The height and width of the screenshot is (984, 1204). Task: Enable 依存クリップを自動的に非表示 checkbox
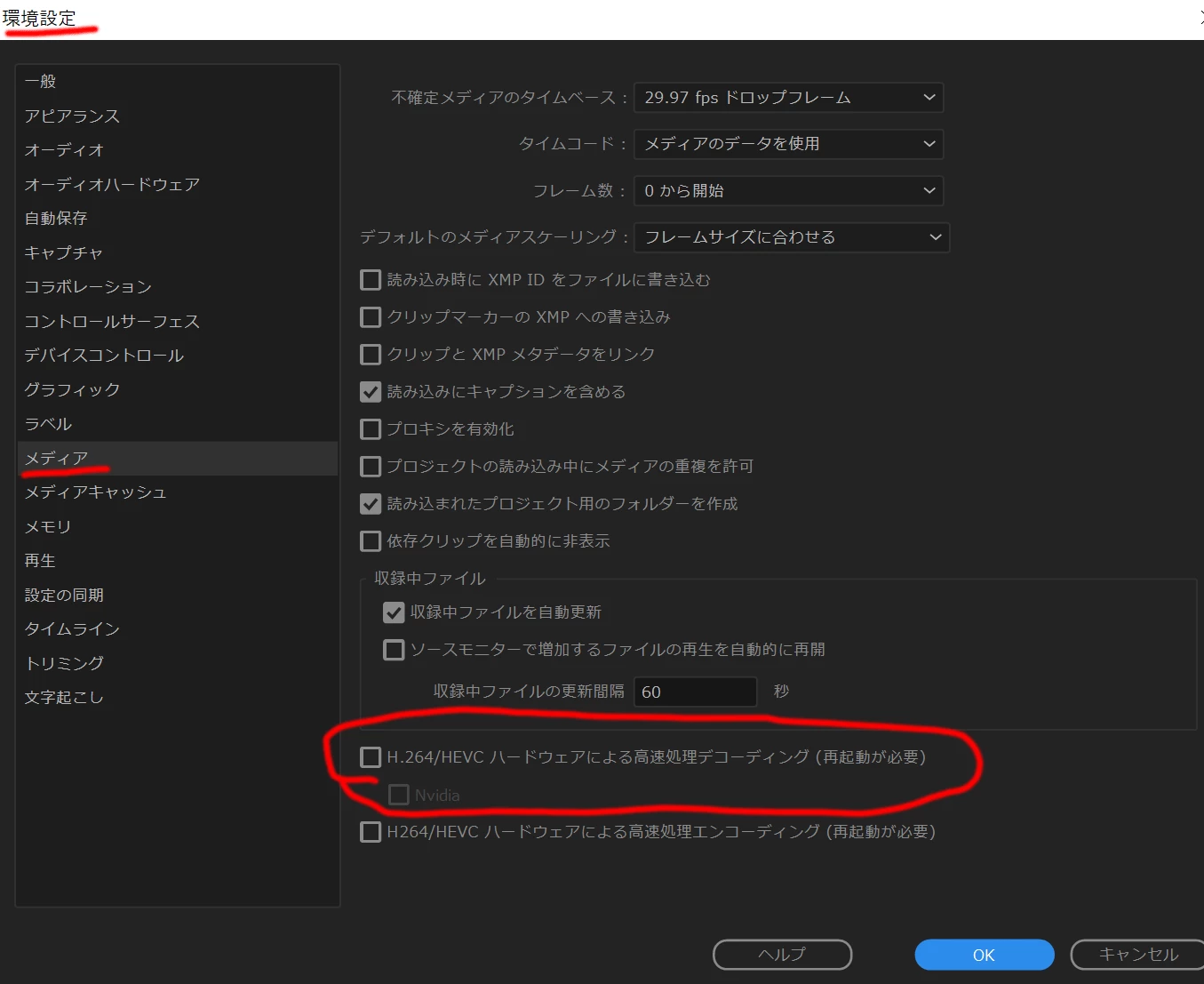coord(371,542)
